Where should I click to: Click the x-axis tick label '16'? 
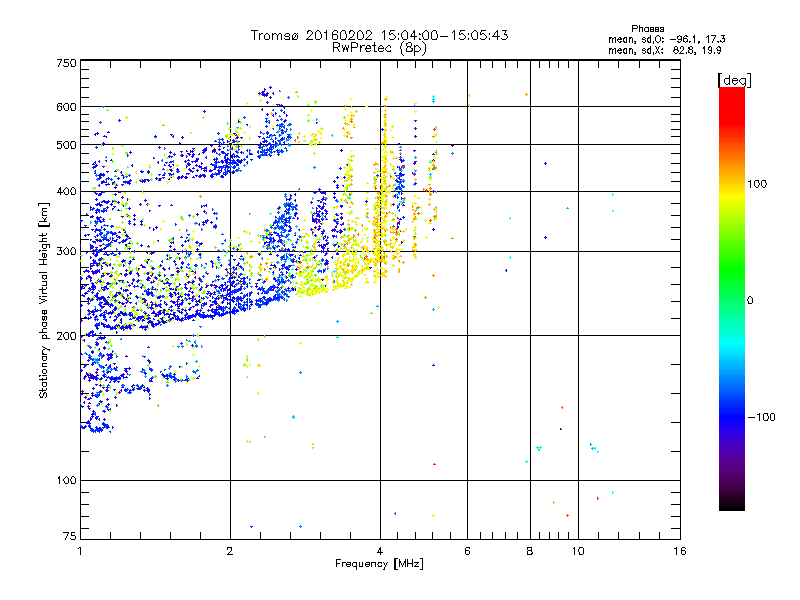pos(680,551)
